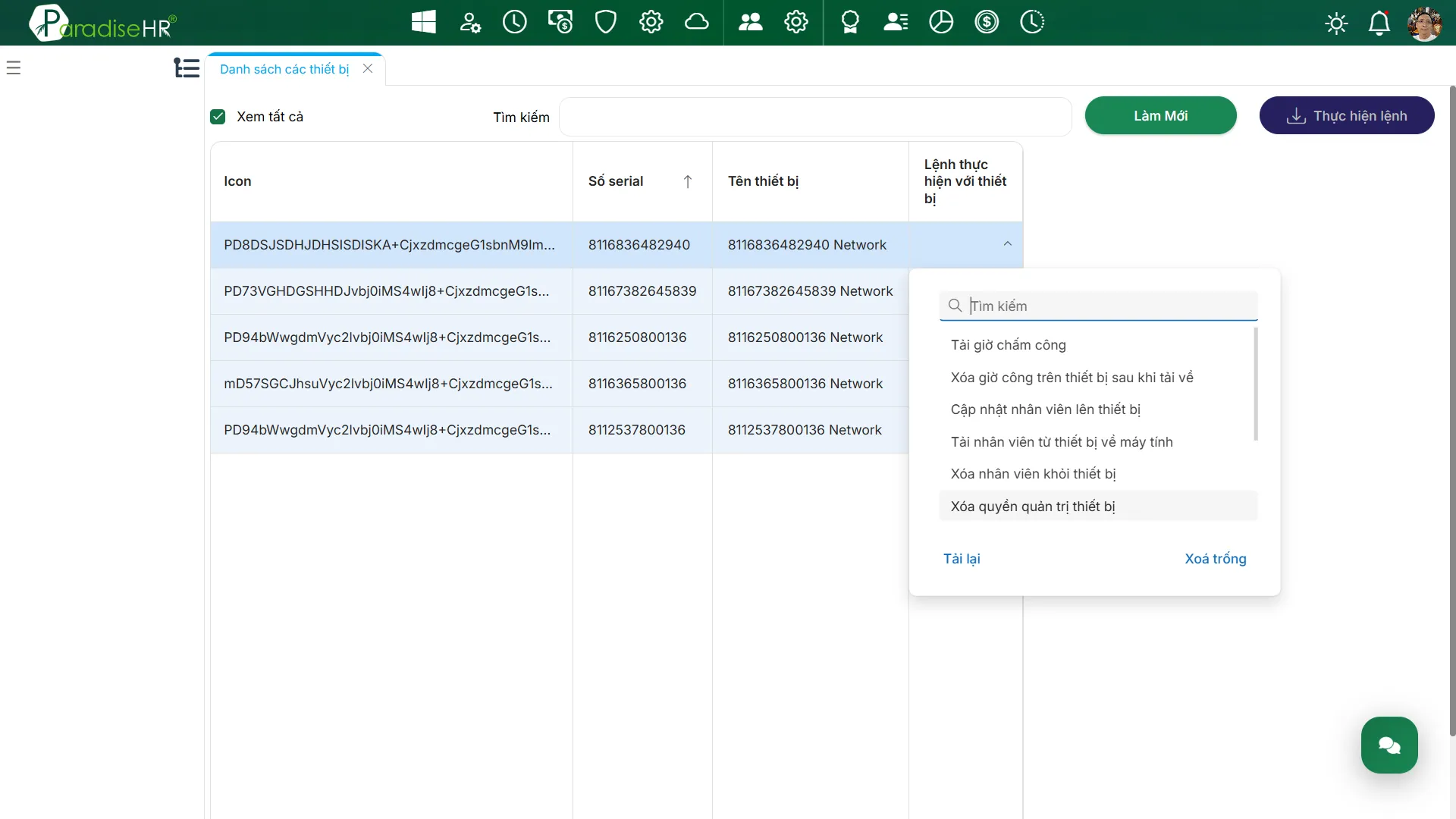Click the Thực hiện lệnh button

(x=1347, y=116)
